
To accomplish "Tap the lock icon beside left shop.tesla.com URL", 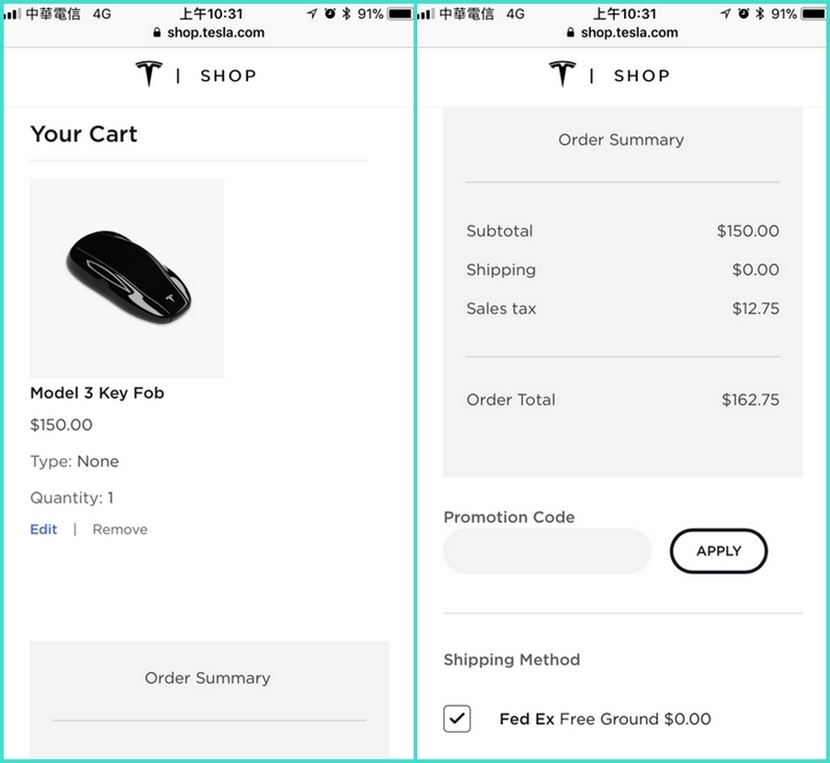I will point(157,32).
